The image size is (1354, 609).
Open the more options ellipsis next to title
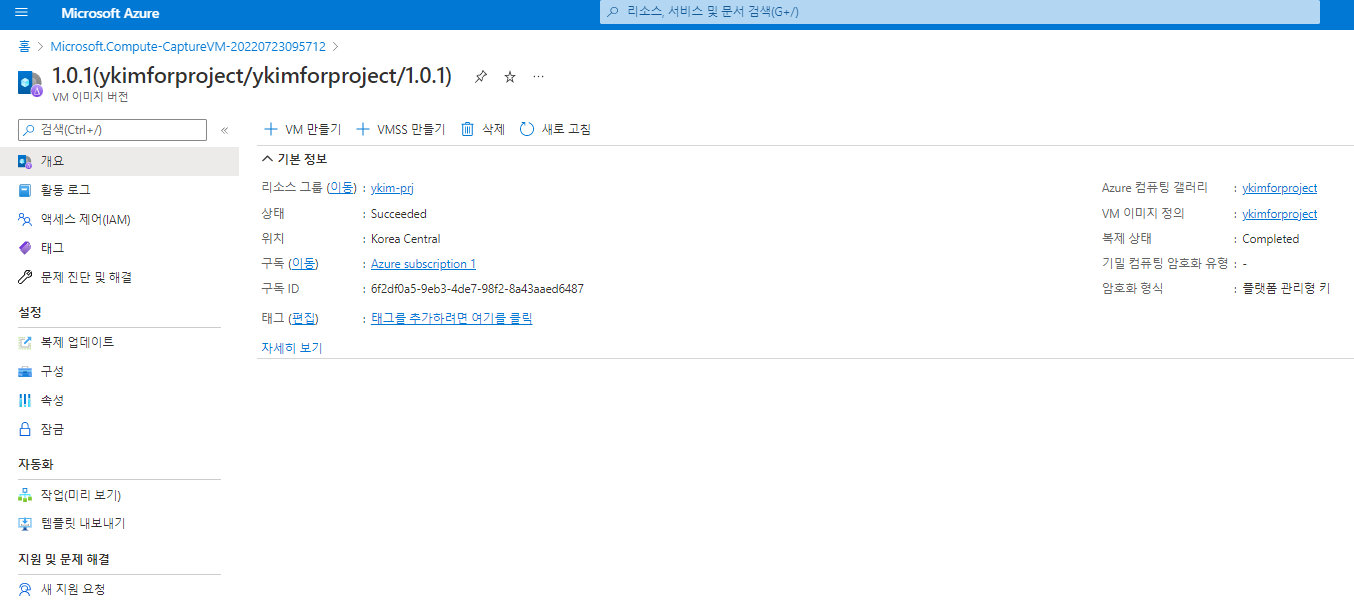538,77
